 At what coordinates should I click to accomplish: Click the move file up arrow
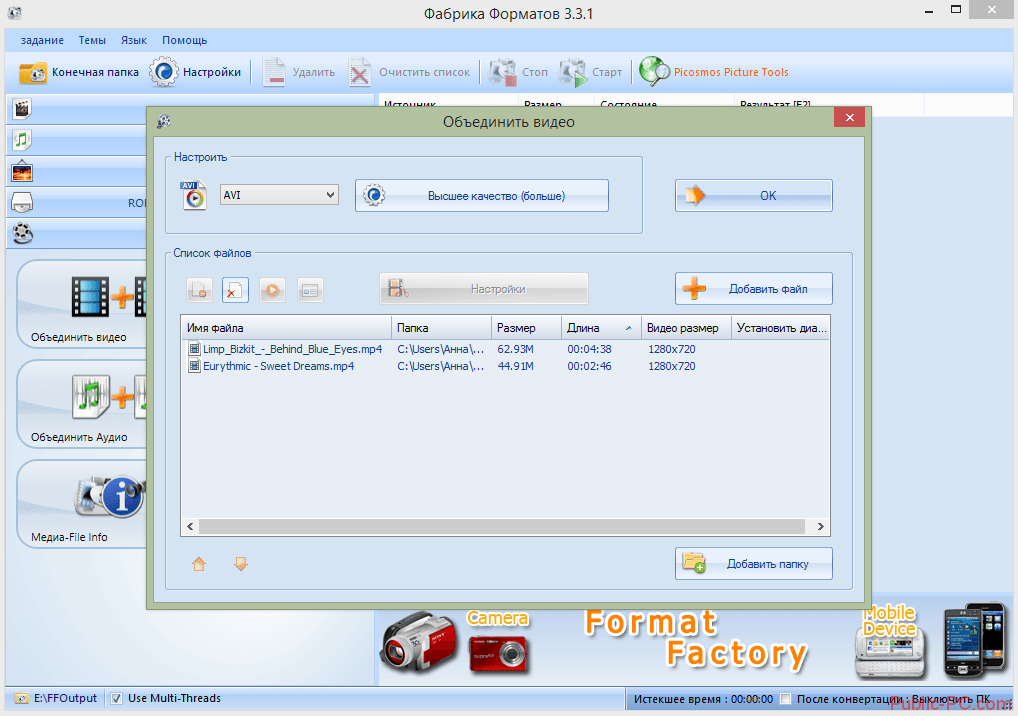199,564
